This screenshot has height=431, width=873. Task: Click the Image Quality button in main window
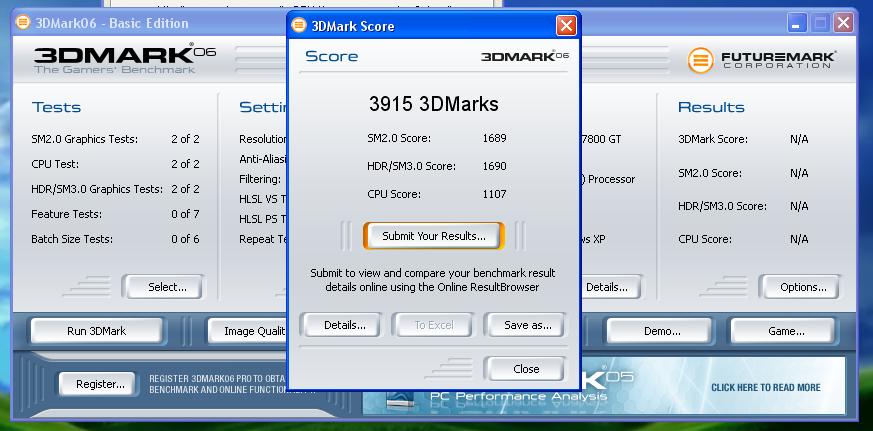point(248,331)
